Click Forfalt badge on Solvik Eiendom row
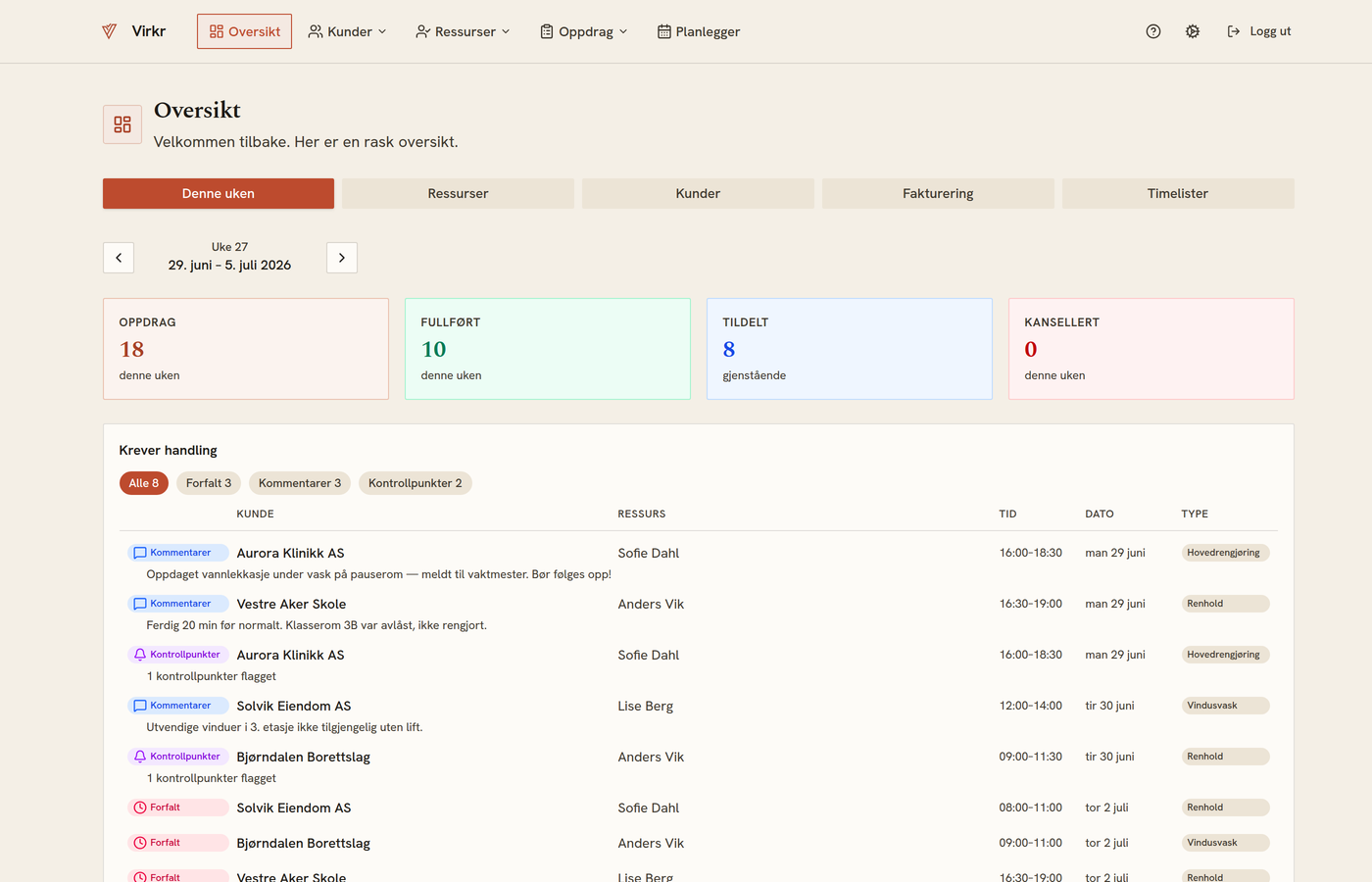This screenshot has height=882, width=1372. click(178, 808)
